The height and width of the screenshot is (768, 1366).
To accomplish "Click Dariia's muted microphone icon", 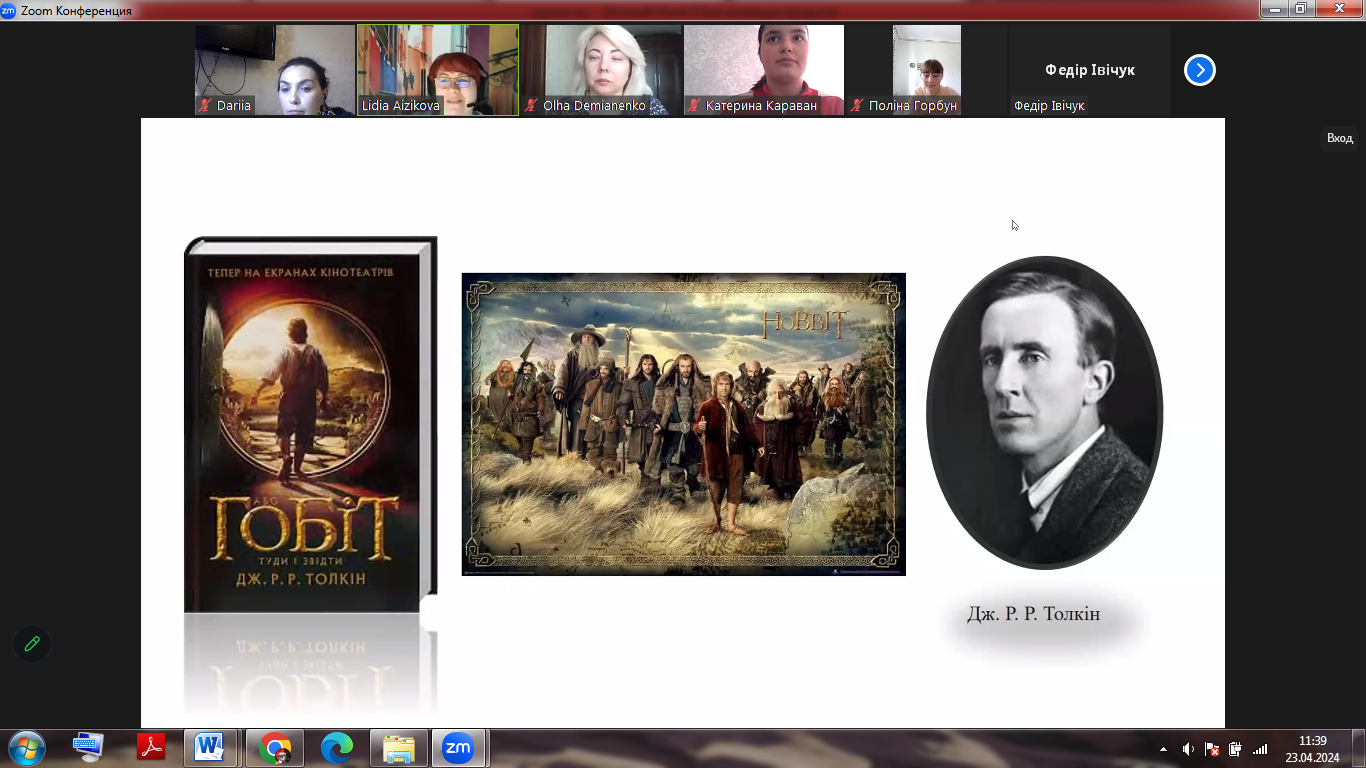I will click(x=206, y=105).
